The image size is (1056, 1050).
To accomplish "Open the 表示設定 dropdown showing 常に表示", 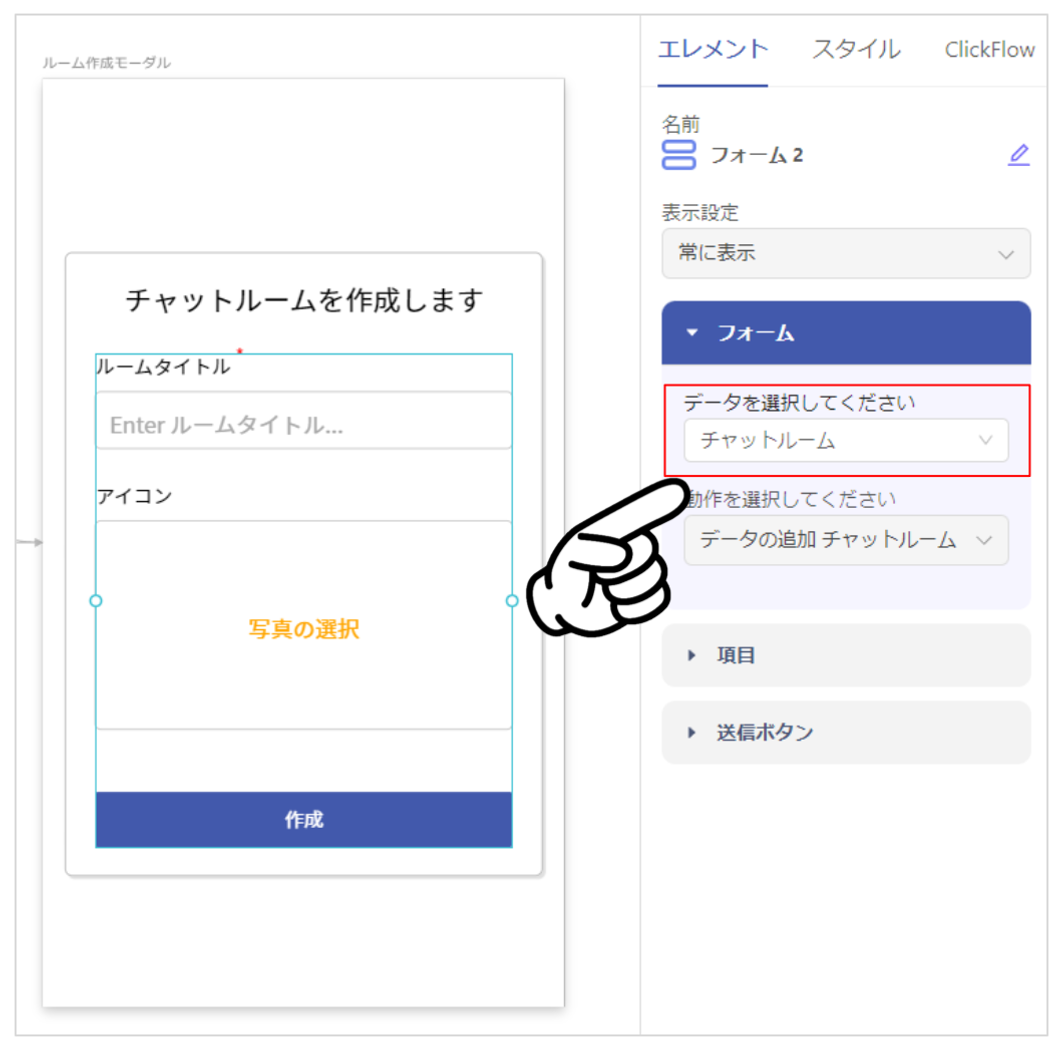I will click(846, 253).
